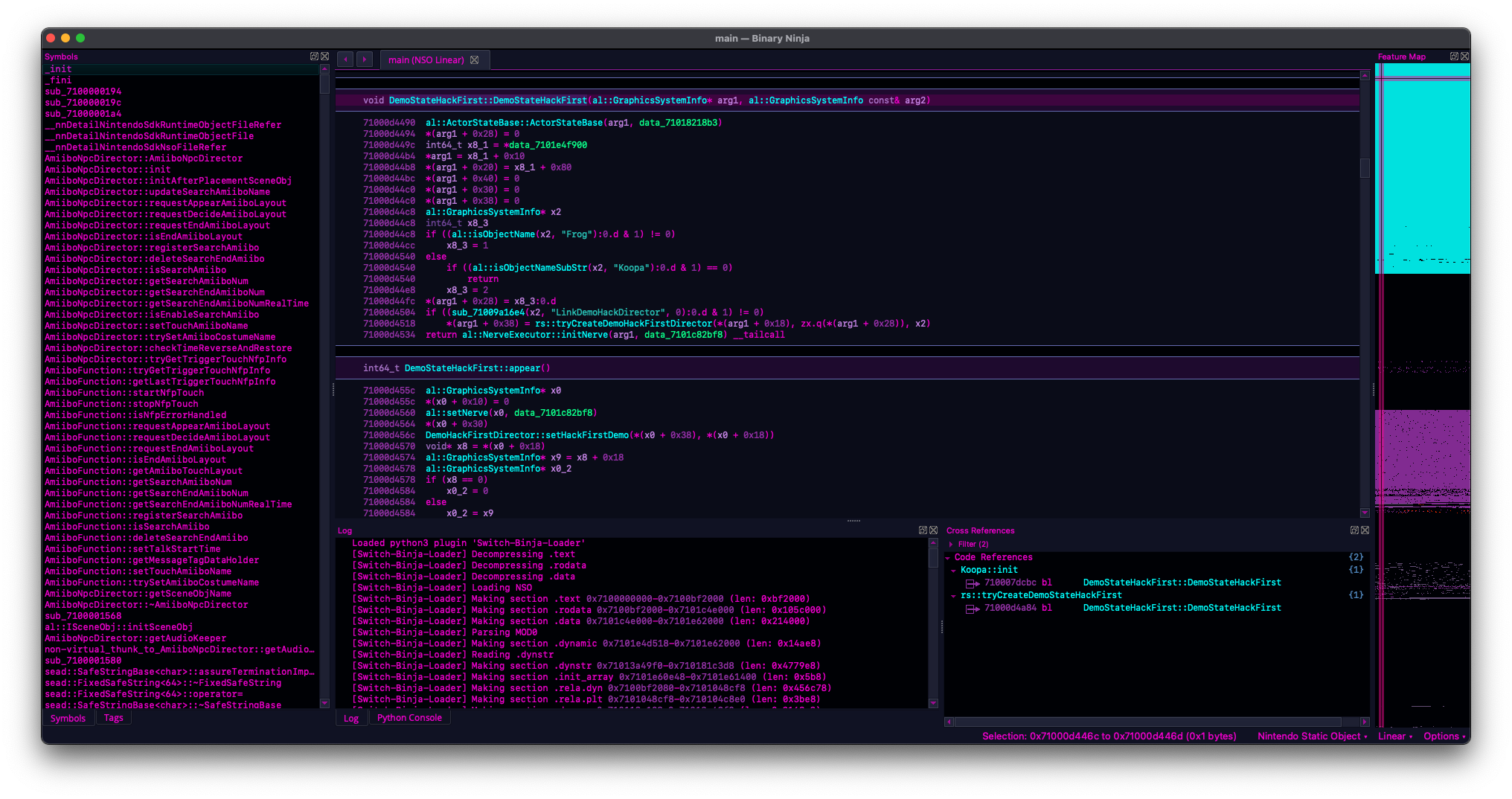Click the macOS green zoom button
Image resolution: width=1512 pixels, height=799 pixels.
(x=80, y=38)
